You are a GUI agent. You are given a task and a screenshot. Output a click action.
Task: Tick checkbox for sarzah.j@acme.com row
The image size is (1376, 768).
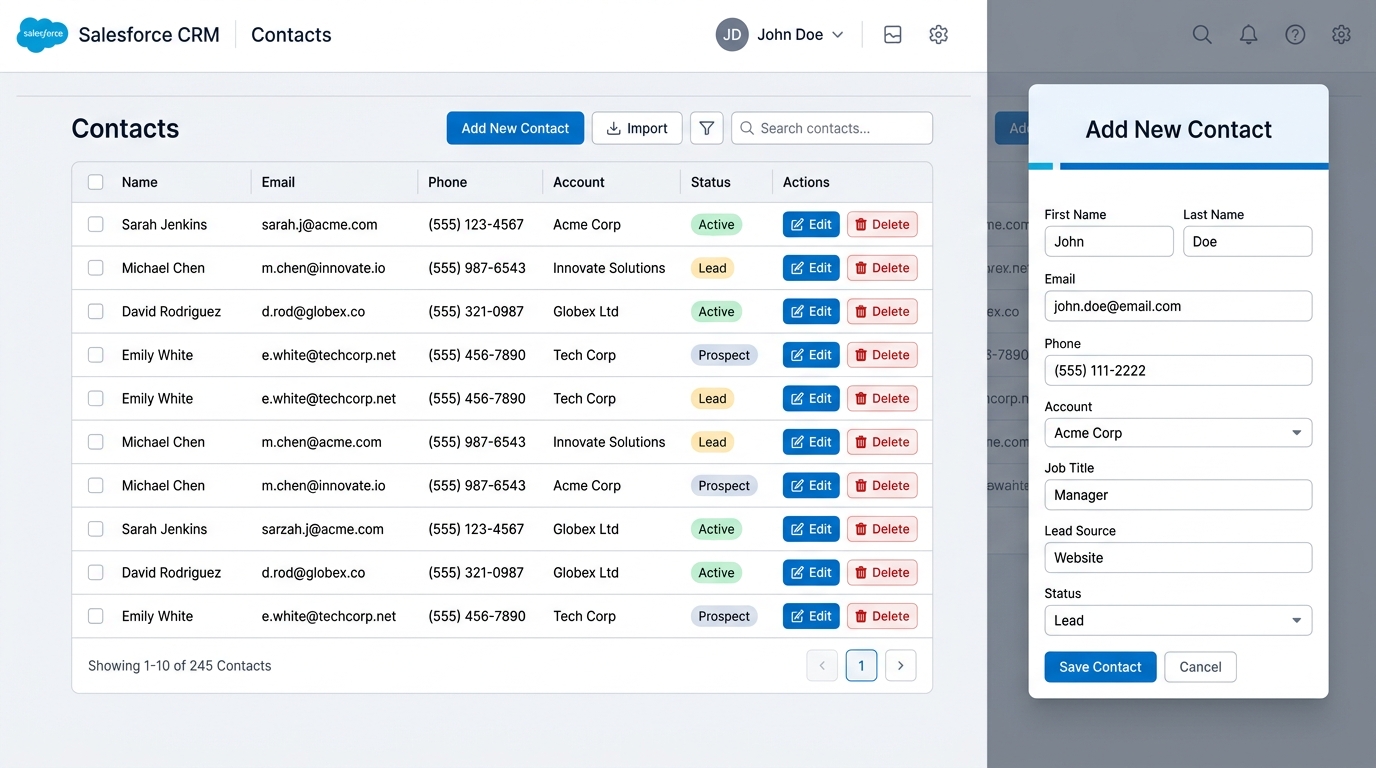(x=96, y=529)
